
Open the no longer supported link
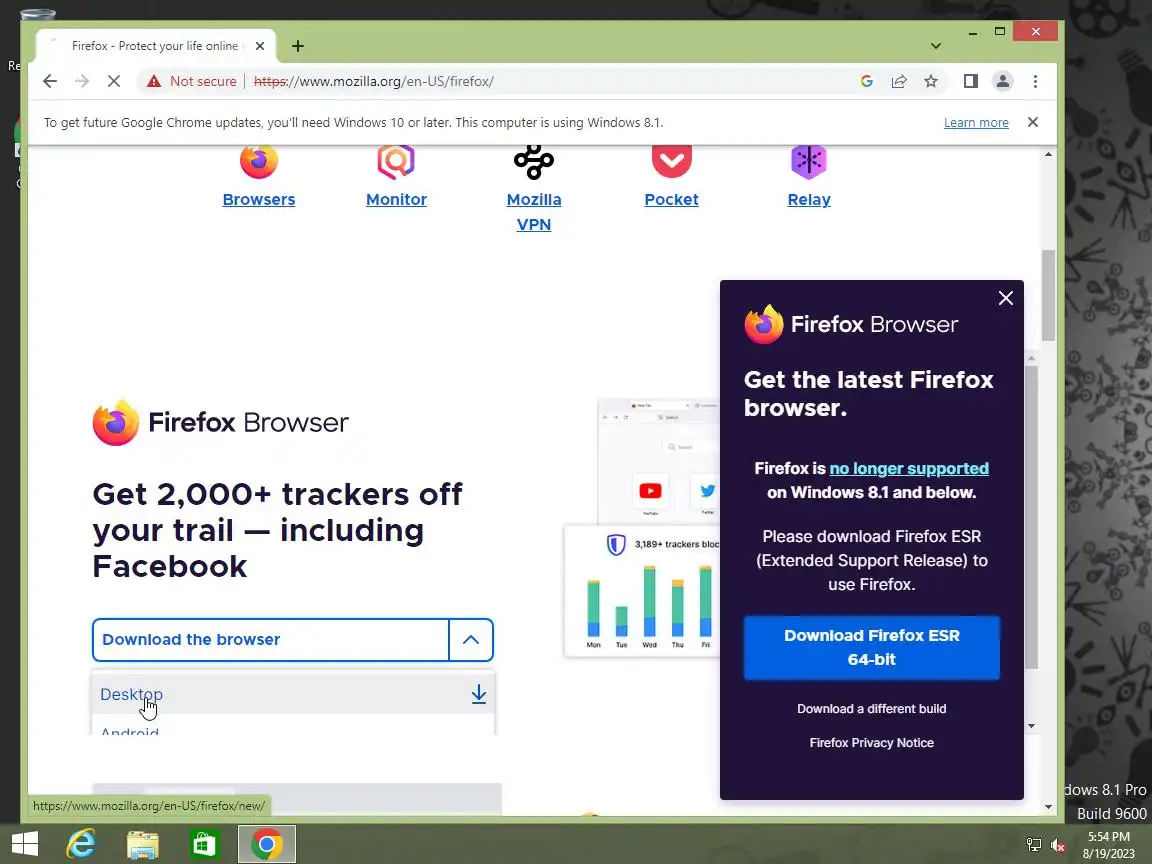(909, 469)
